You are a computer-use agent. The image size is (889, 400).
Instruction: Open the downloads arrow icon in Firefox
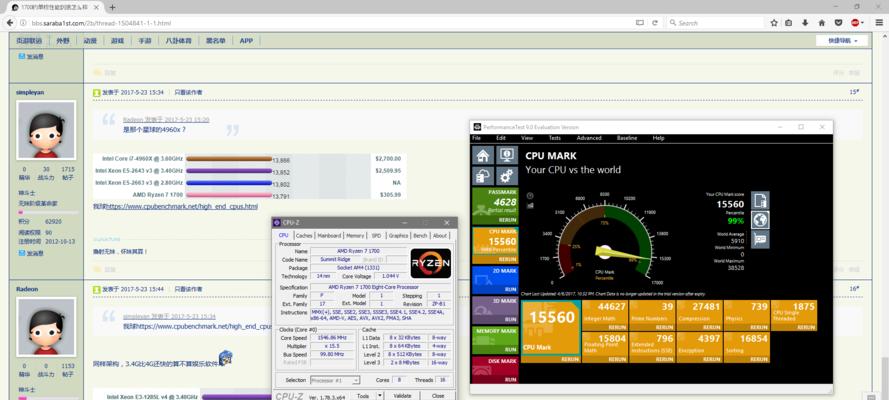pos(805,23)
